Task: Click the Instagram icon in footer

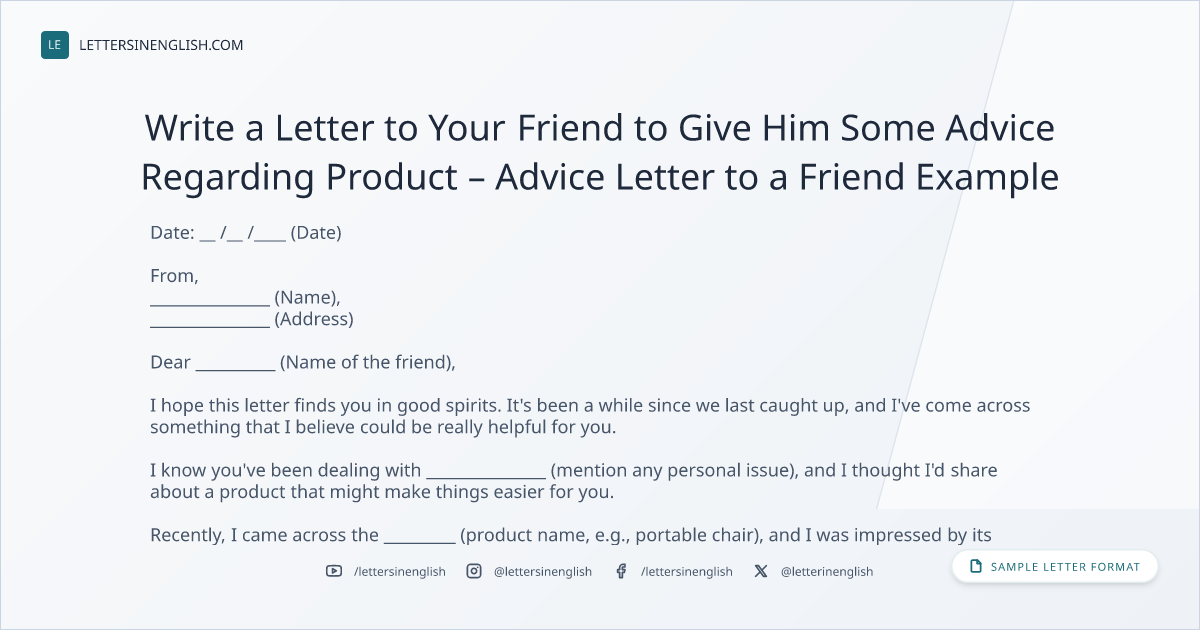Action: coord(474,571)
